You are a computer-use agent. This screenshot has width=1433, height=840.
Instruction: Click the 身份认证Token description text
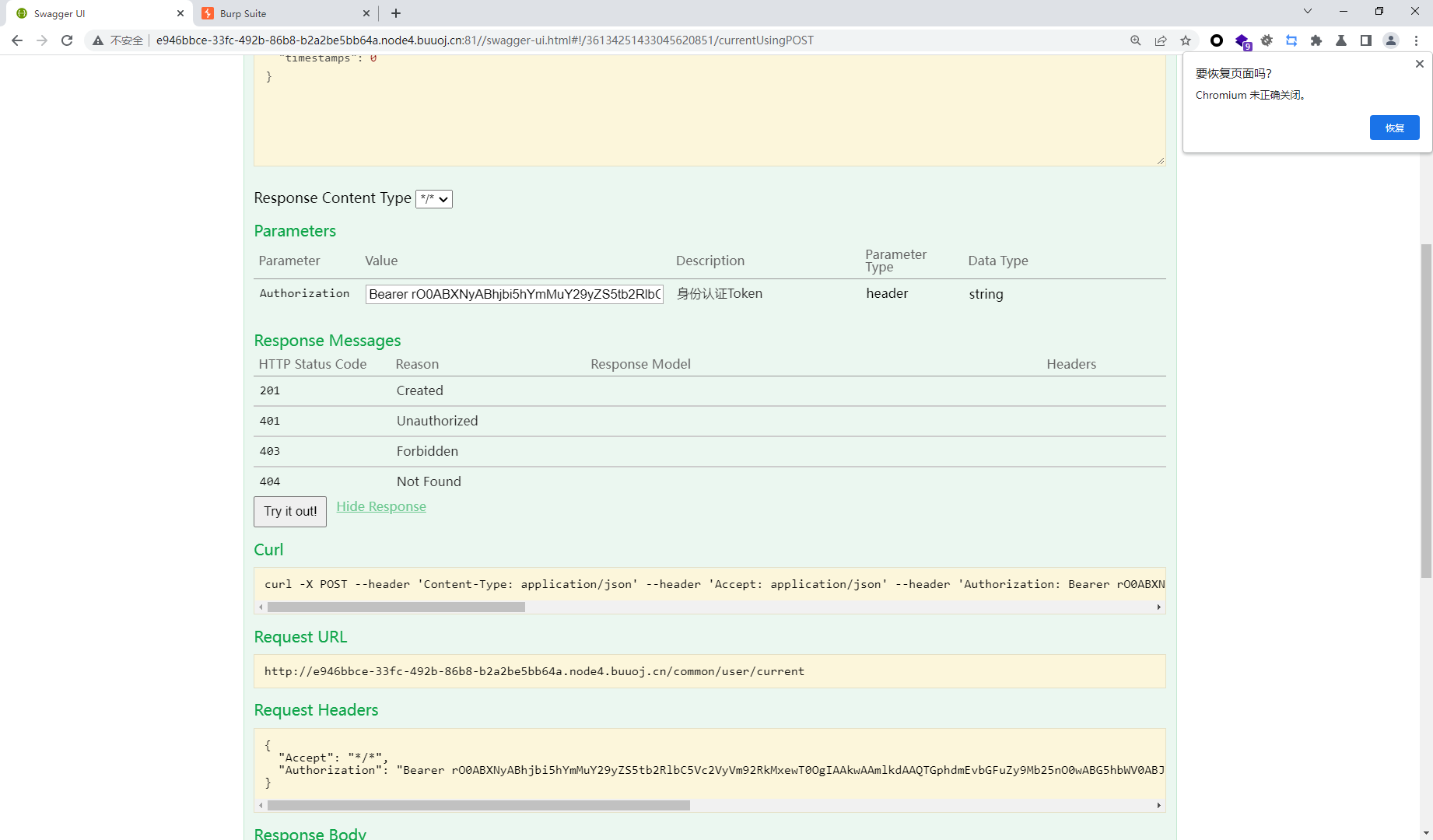(720, 294)
